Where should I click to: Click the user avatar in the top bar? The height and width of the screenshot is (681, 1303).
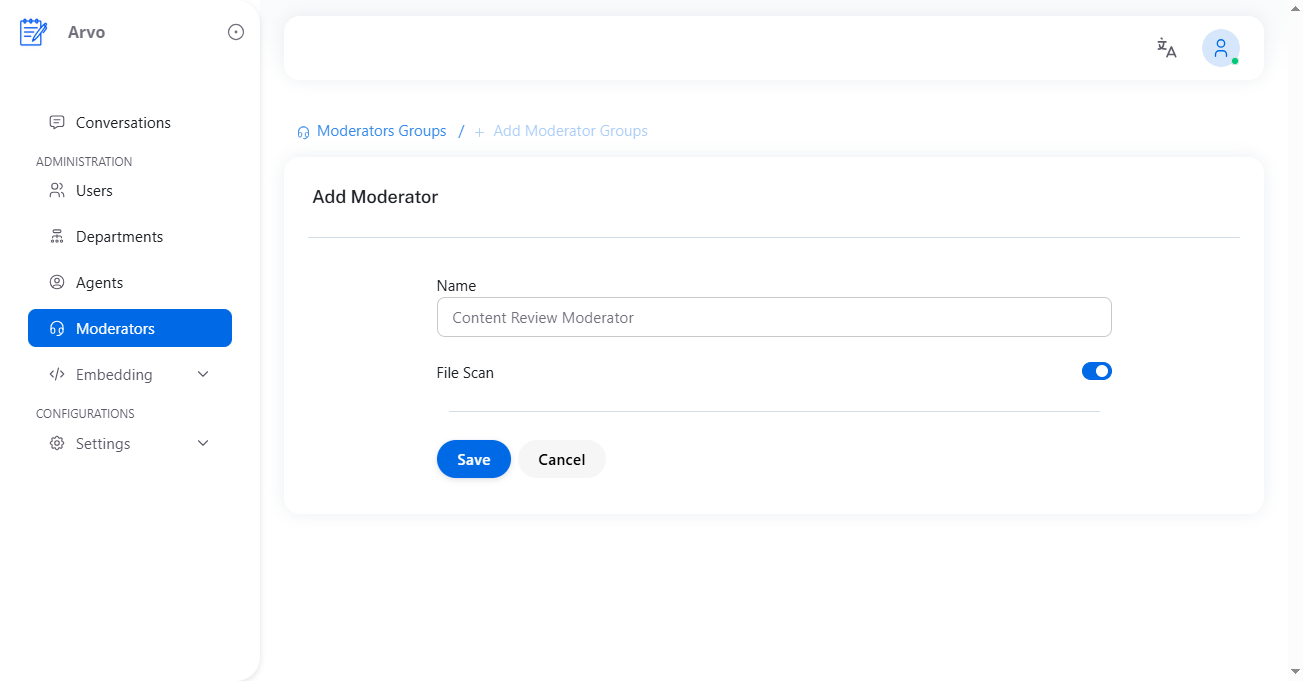1220,47
